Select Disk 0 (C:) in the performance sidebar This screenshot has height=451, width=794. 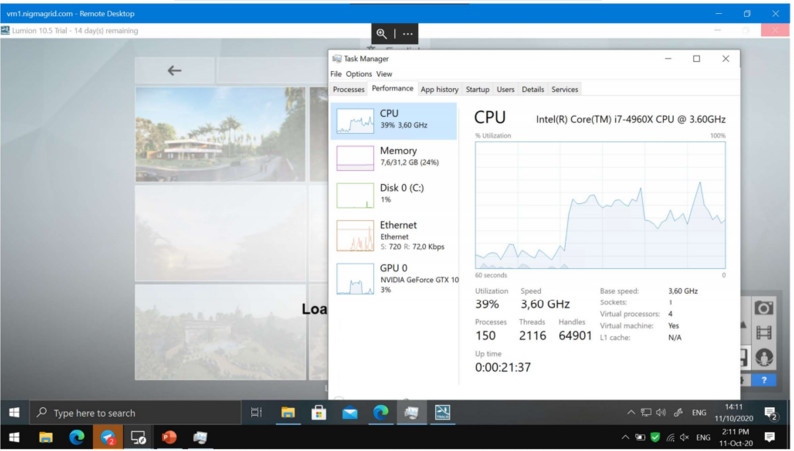(x=395, y=195)
